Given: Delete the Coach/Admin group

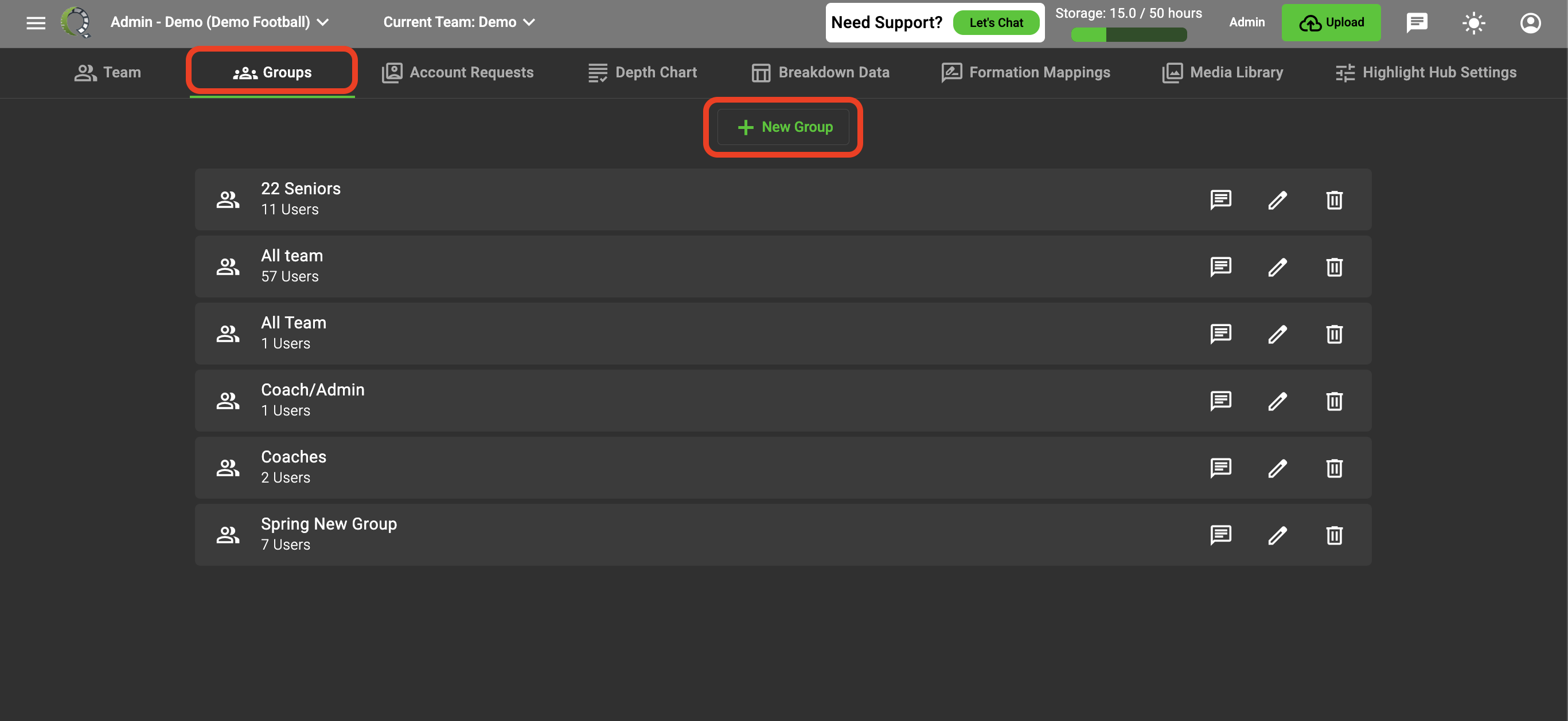Looking at the screenshot, I should (x=1334, y=401).
